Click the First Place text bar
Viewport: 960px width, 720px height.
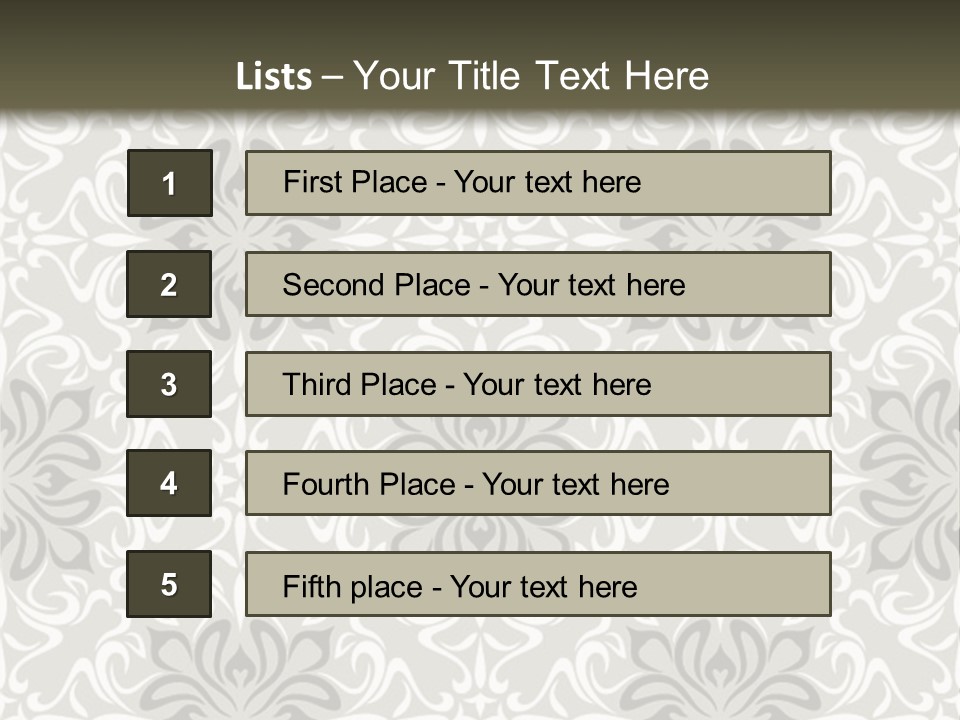[538, 183]
